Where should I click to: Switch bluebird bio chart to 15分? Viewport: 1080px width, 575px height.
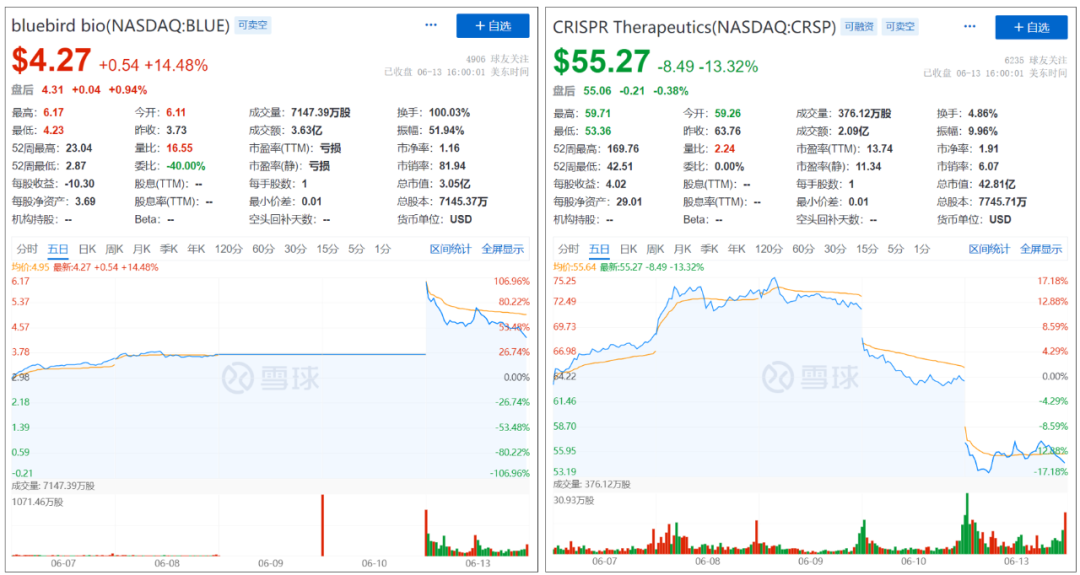327,249
